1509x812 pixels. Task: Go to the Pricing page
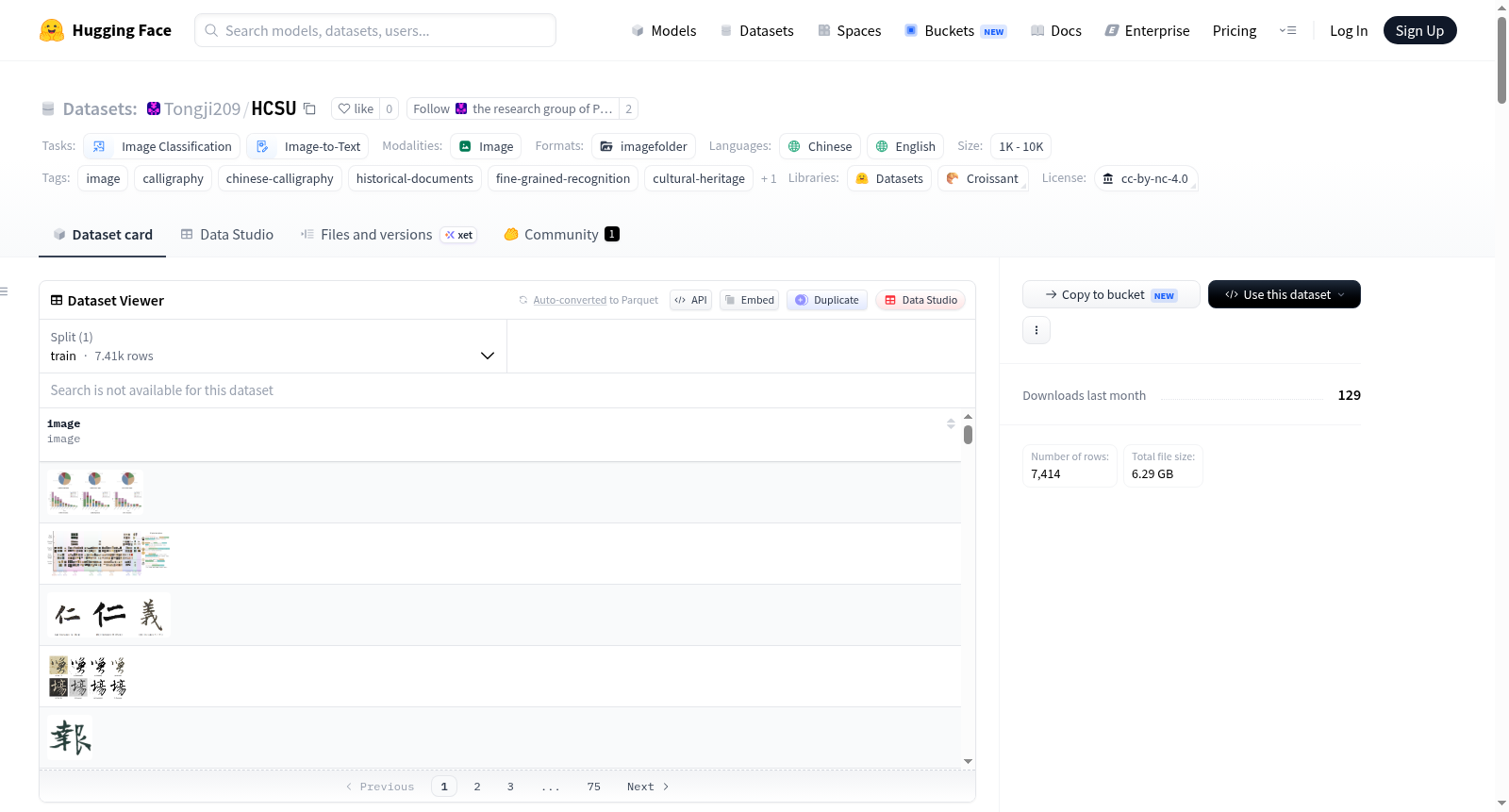1235,31
